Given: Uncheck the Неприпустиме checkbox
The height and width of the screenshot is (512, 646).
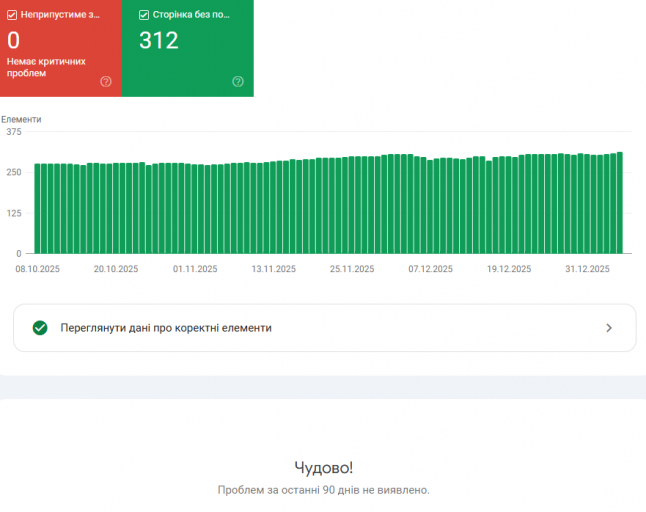Looking at the screenshot, I should tap(12, 15).
